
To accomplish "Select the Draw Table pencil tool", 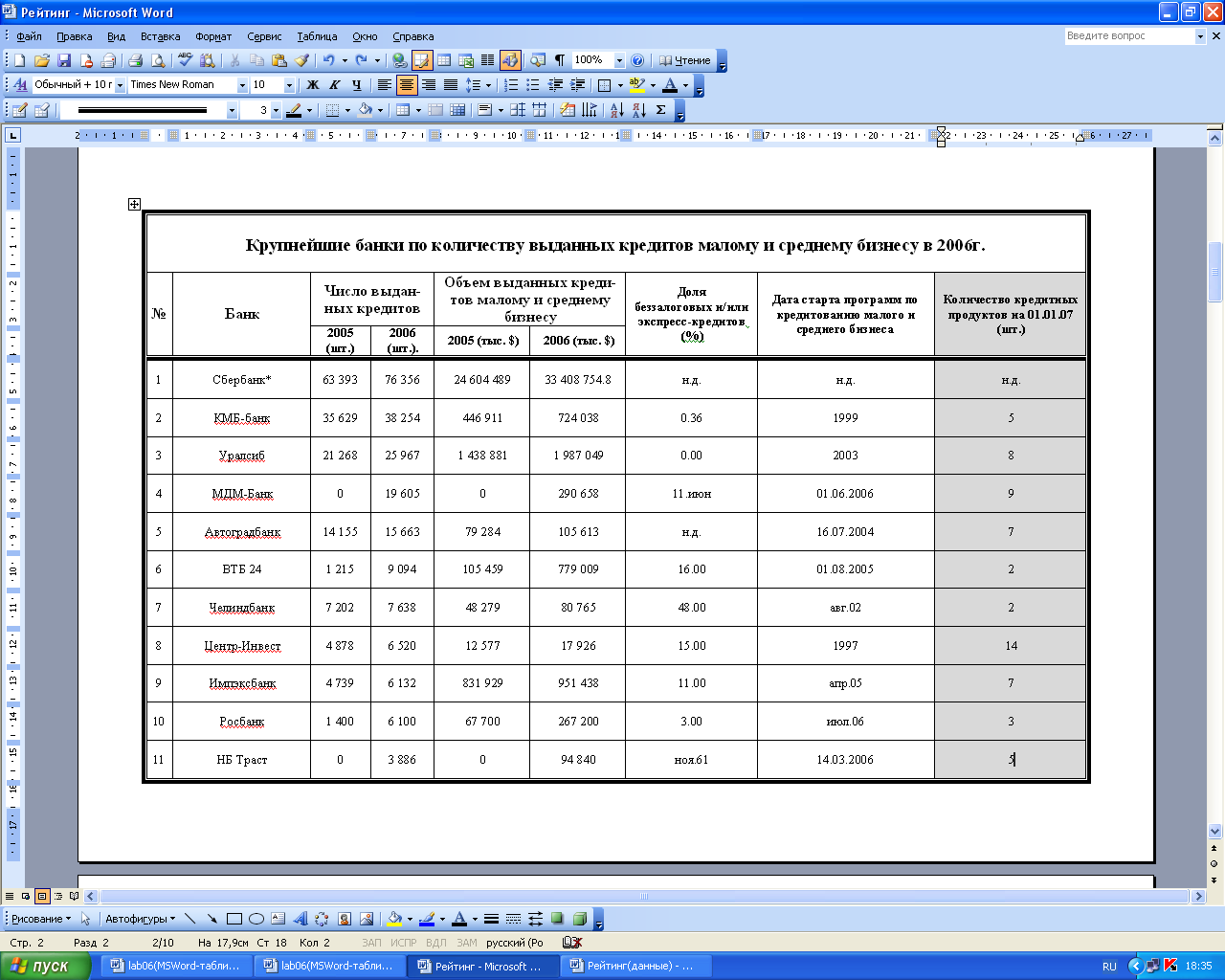I will 19,110.
